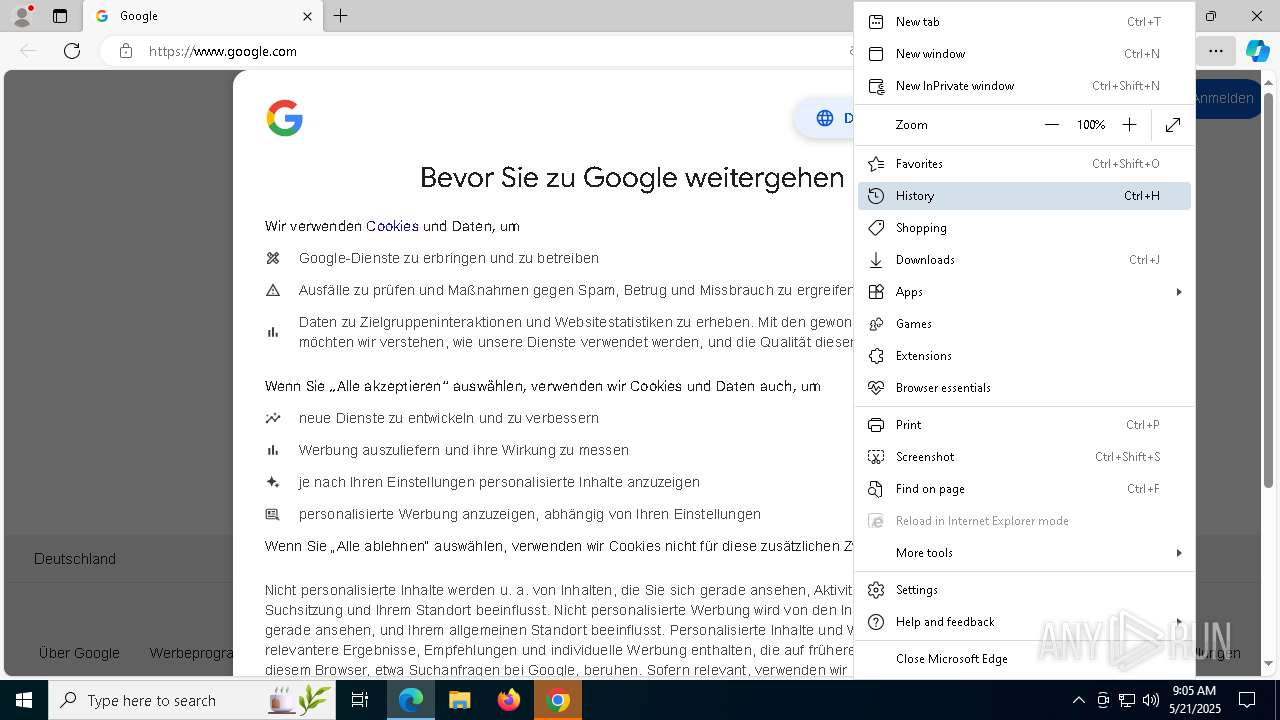Click the Extensions puzzle icon
Image resolution: width=1280 pixels, height=720 pixels.
click(x=876, y=356)
